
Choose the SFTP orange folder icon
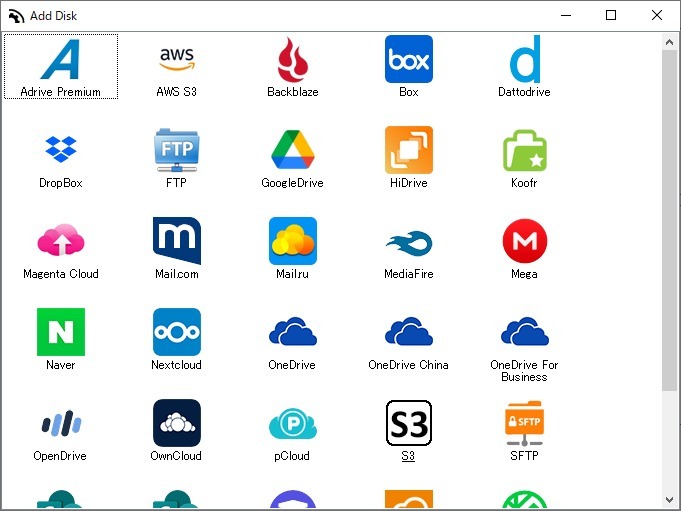[x=525, y=423]
